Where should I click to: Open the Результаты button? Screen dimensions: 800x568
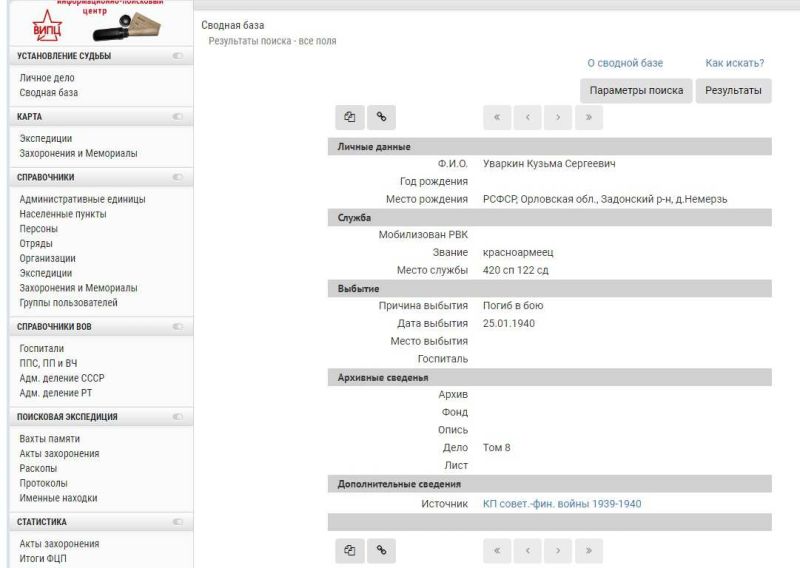click(734, 90)
